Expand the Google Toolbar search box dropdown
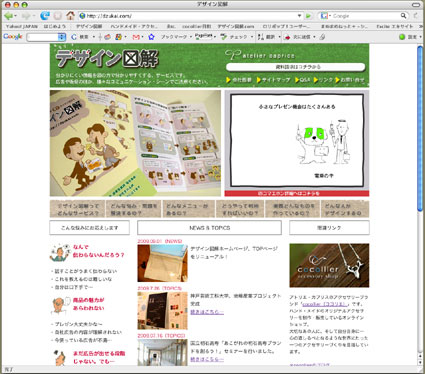This screenshot has width=425, height=374. pos(62,37)
